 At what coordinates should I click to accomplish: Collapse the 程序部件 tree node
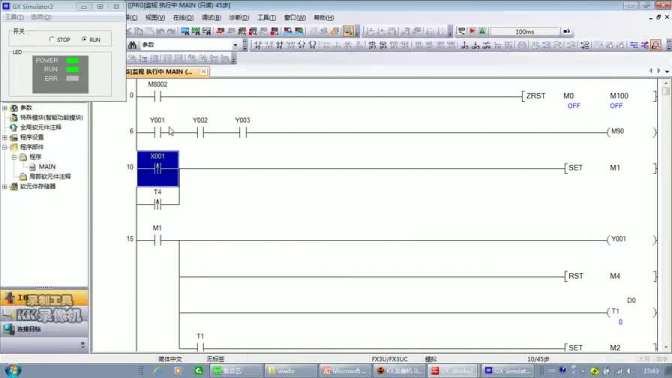(5, 147)
